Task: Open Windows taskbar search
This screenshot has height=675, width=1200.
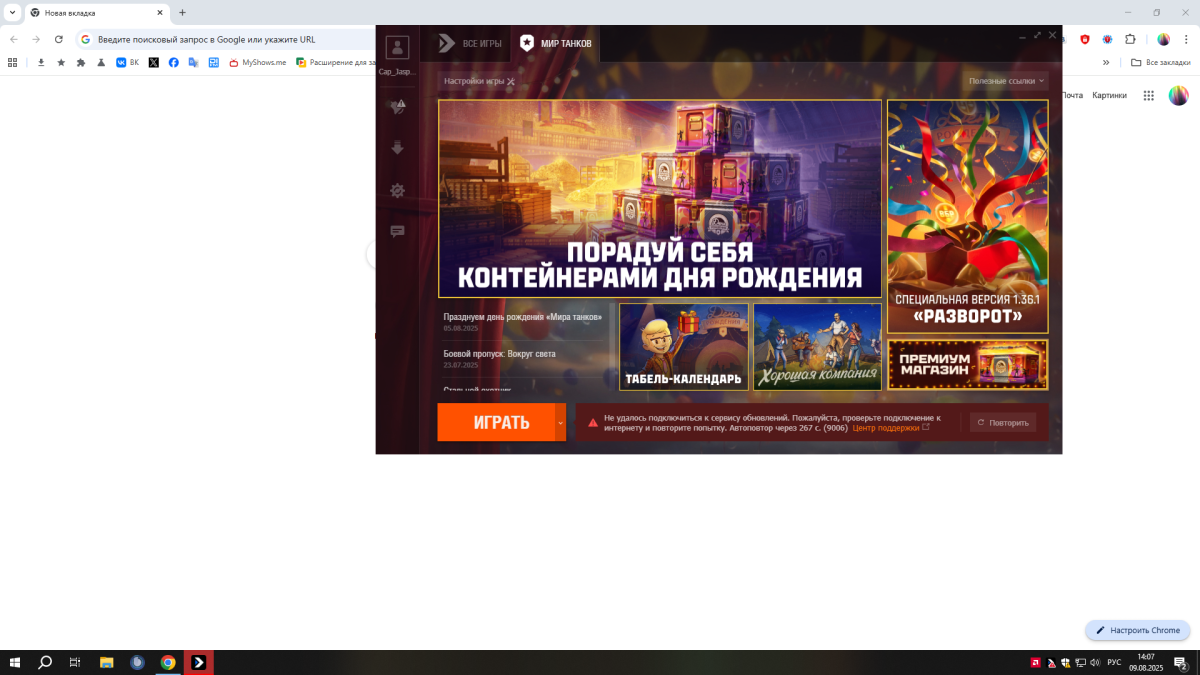Action: tap(45, 662)
